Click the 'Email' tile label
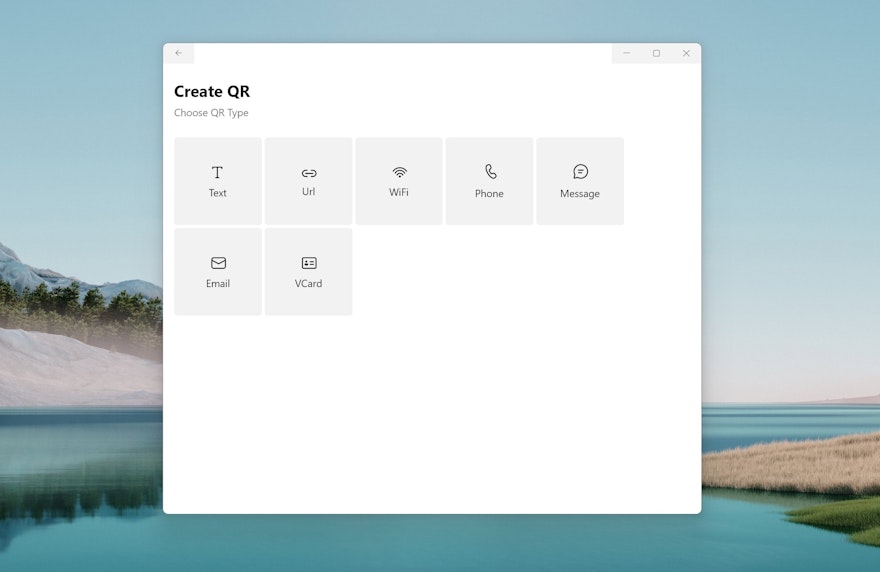 218,284
